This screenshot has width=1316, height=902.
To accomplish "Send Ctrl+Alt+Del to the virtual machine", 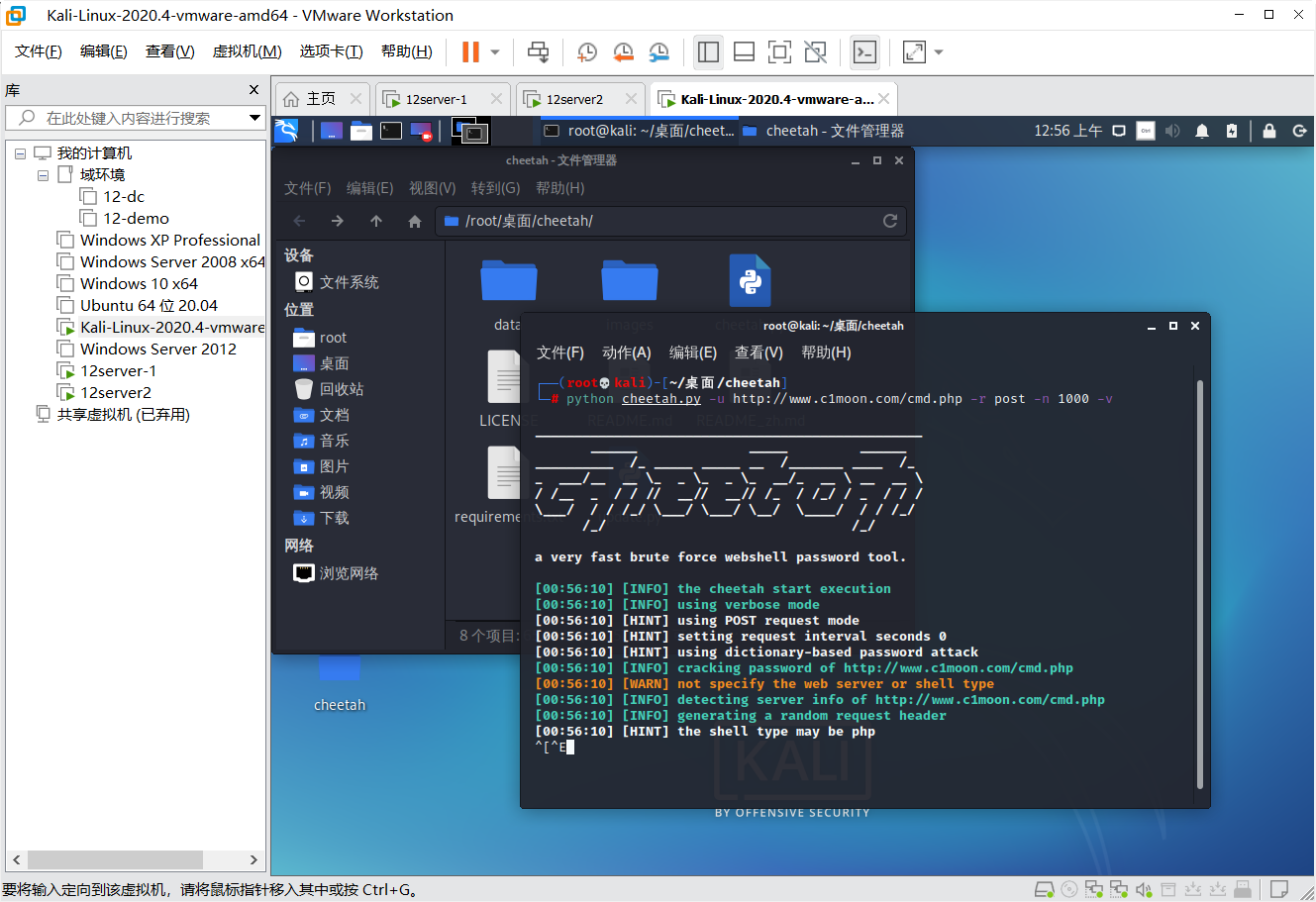I will (x=538, y=51).
